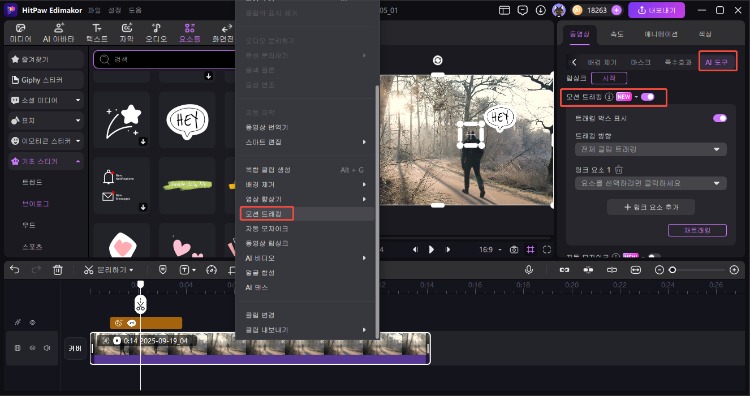Click the fullscreen icon under preview

[x=547, y=250]
